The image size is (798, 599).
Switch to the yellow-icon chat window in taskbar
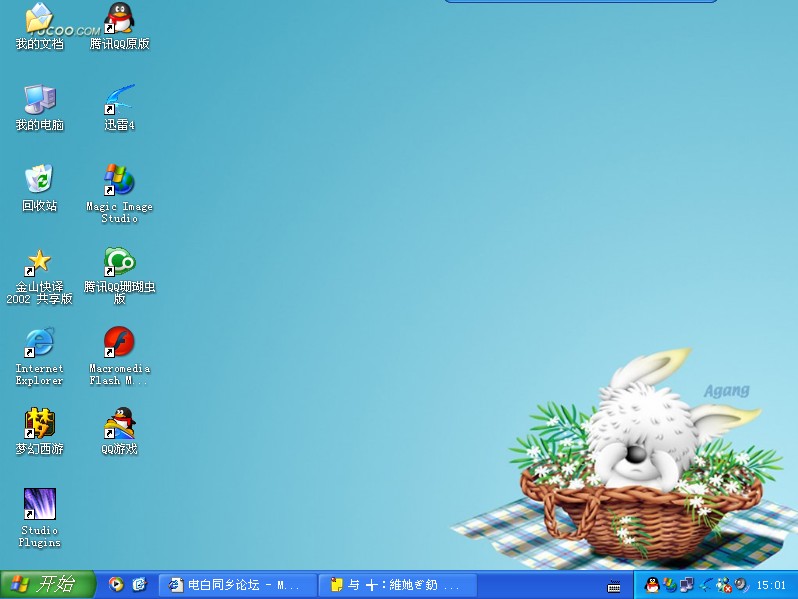pyautogui.click(x=398, y=585)
